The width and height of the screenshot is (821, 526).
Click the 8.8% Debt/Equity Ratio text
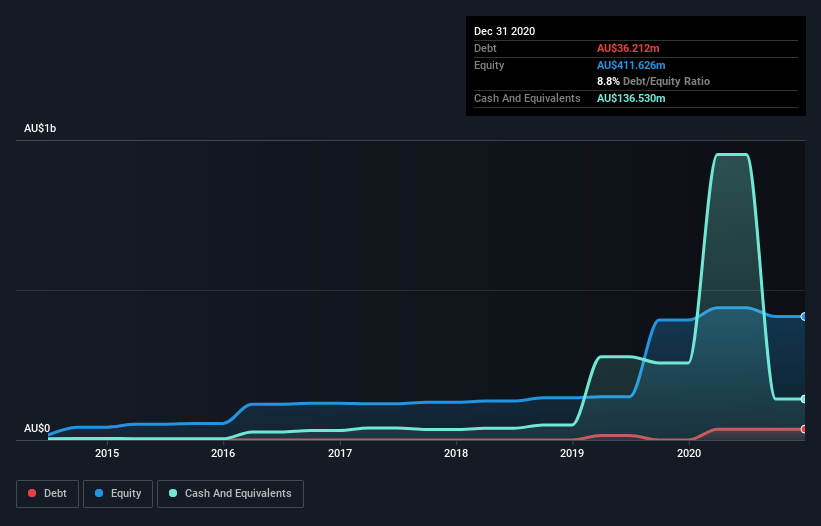(653, 81)
